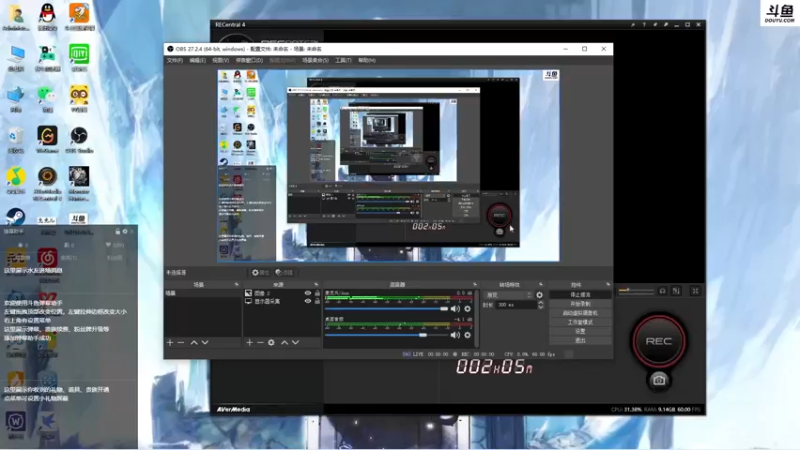Image resolution: width=800 pixels, height=450 pixels.
Task: Move source down arrow in Sources panel
Action: (295, 342)
